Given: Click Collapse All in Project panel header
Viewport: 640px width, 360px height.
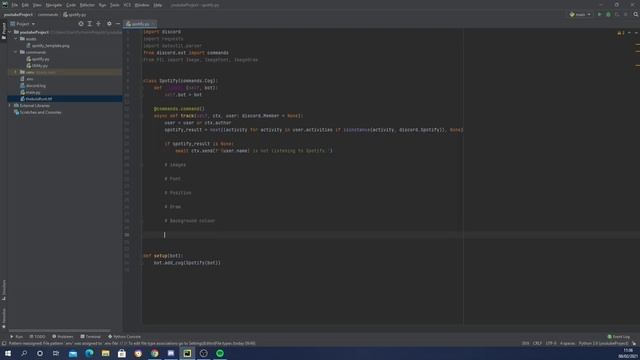Looking at the screenshot, I should (x=98, y=24).
